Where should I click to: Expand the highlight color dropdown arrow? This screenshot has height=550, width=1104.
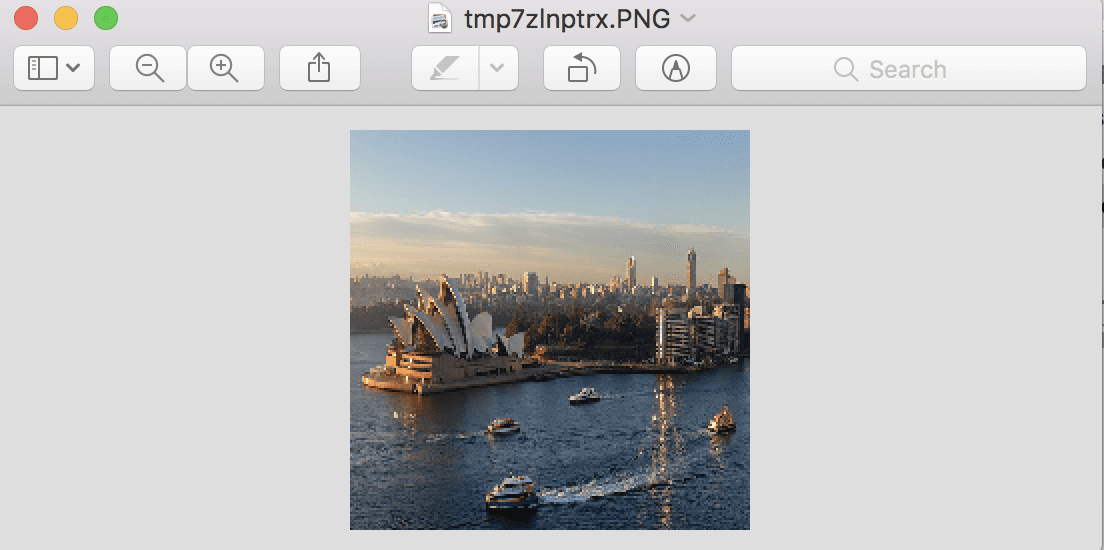pos(498,68)
